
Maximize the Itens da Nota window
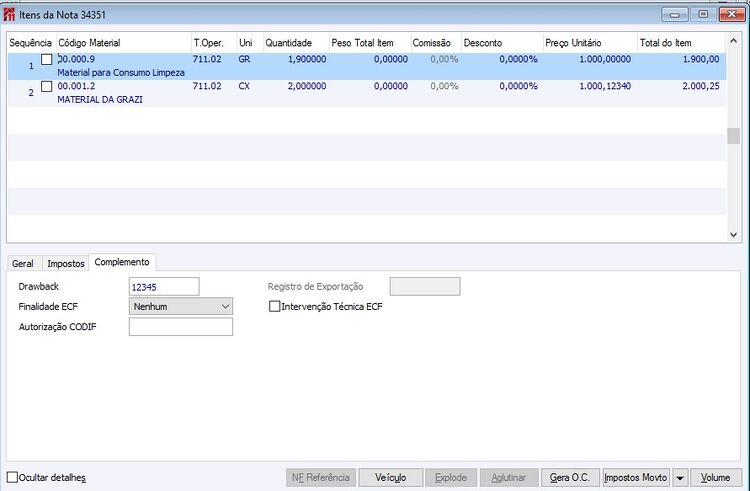[703, 15]
